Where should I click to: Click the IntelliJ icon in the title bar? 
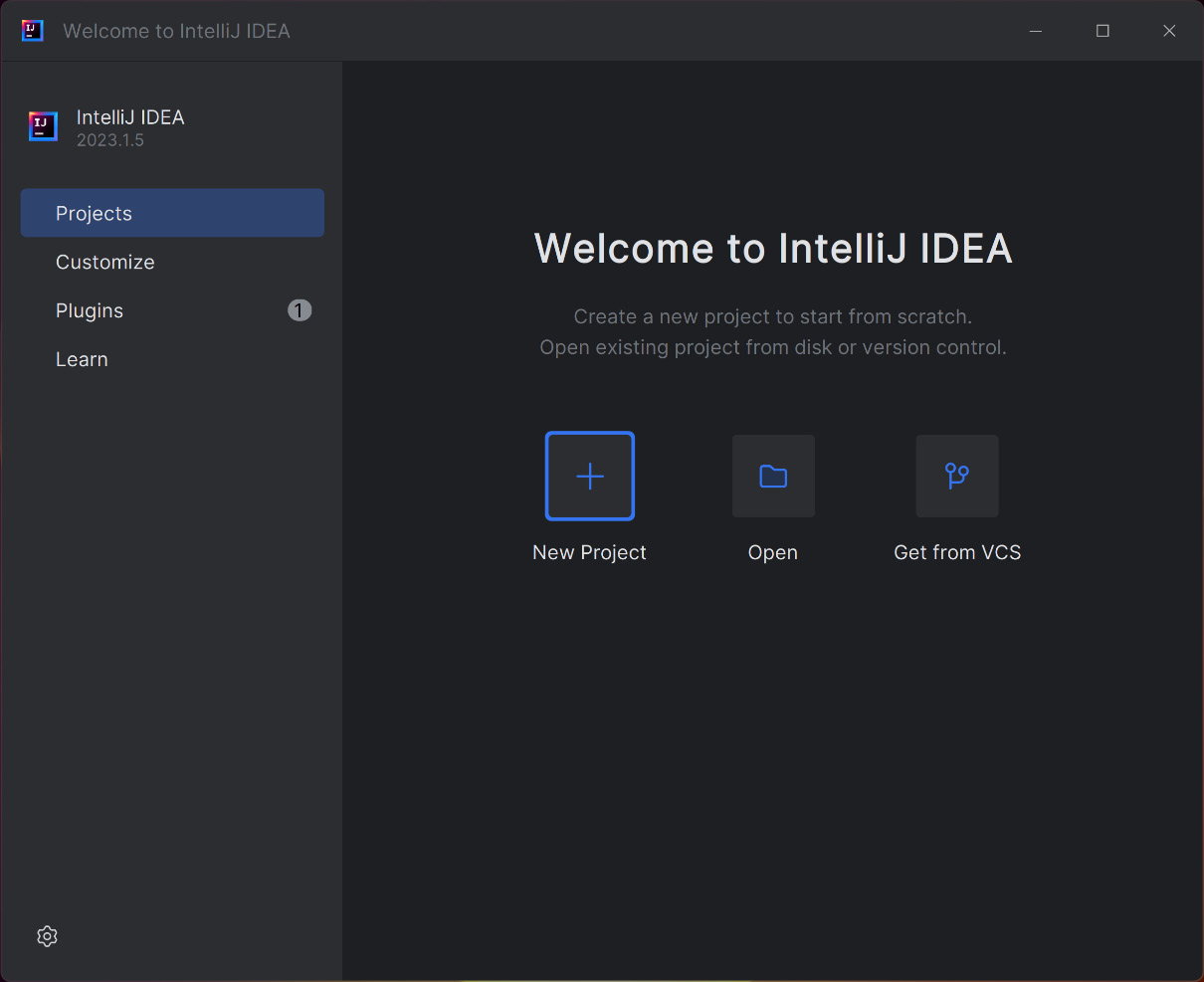[33, 31]
